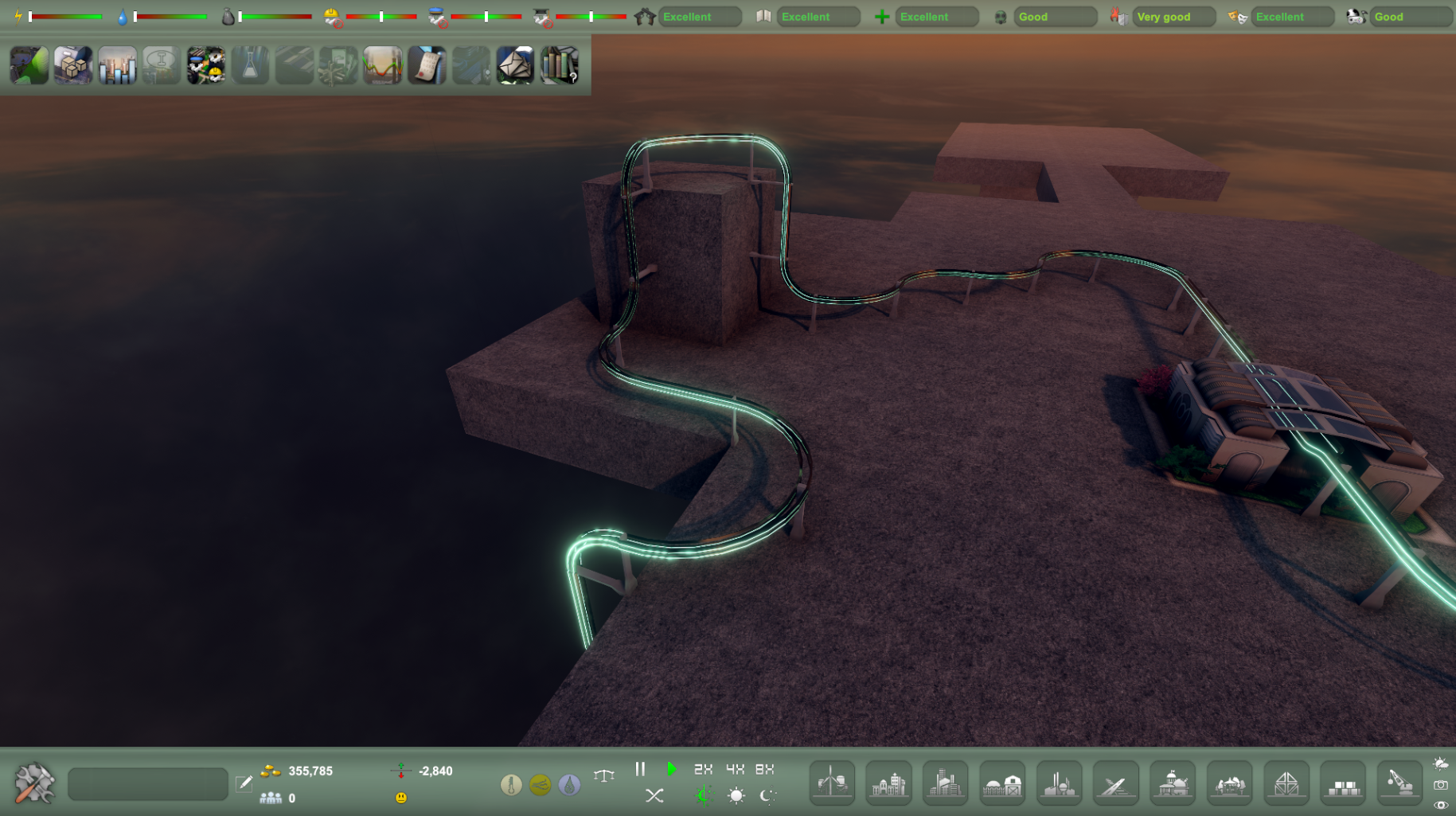Open the signpost directions icon
Viewport: 1456px width, 816px height.
[338, 65]
